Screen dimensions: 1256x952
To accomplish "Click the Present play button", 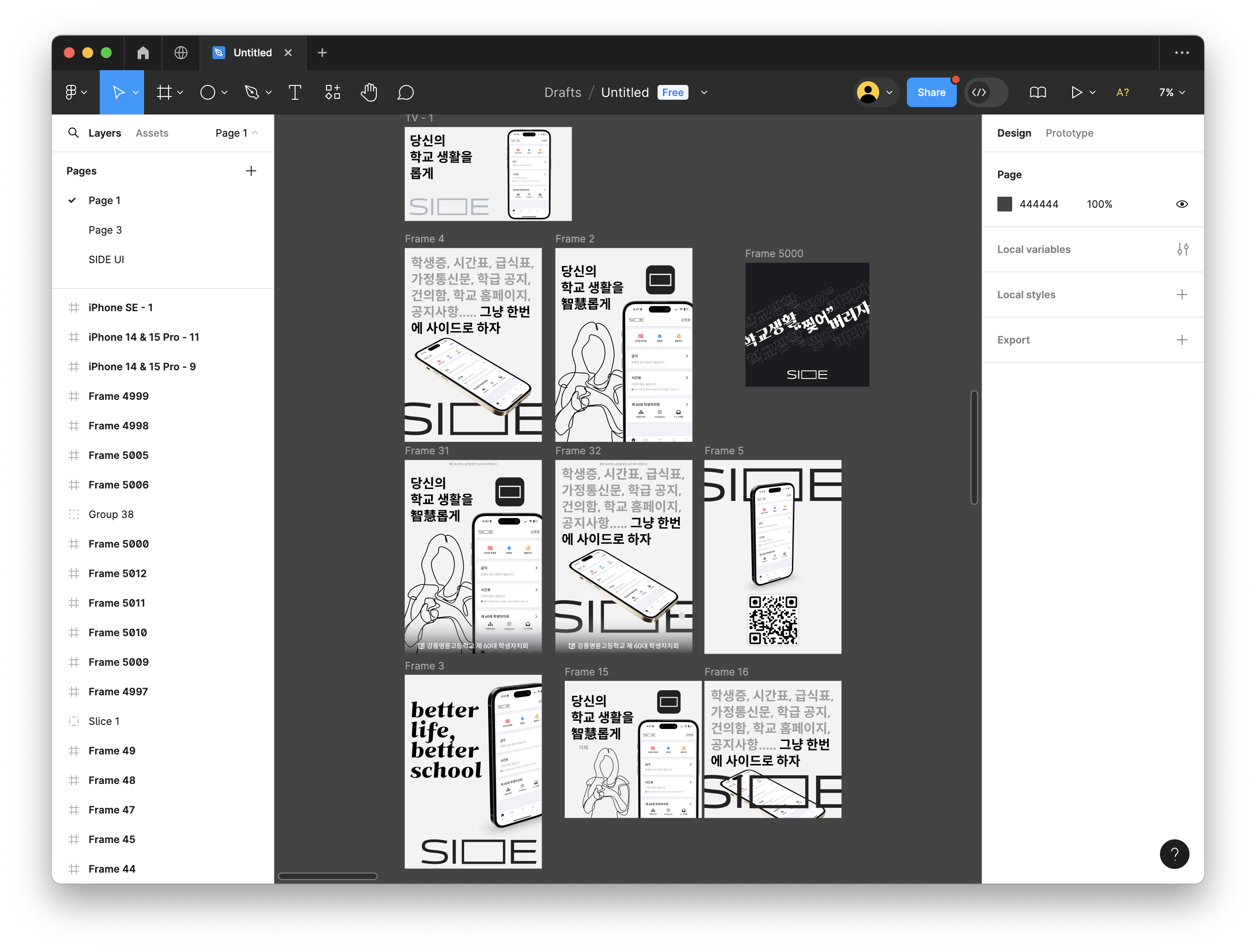I will (x=1076, y=92).
